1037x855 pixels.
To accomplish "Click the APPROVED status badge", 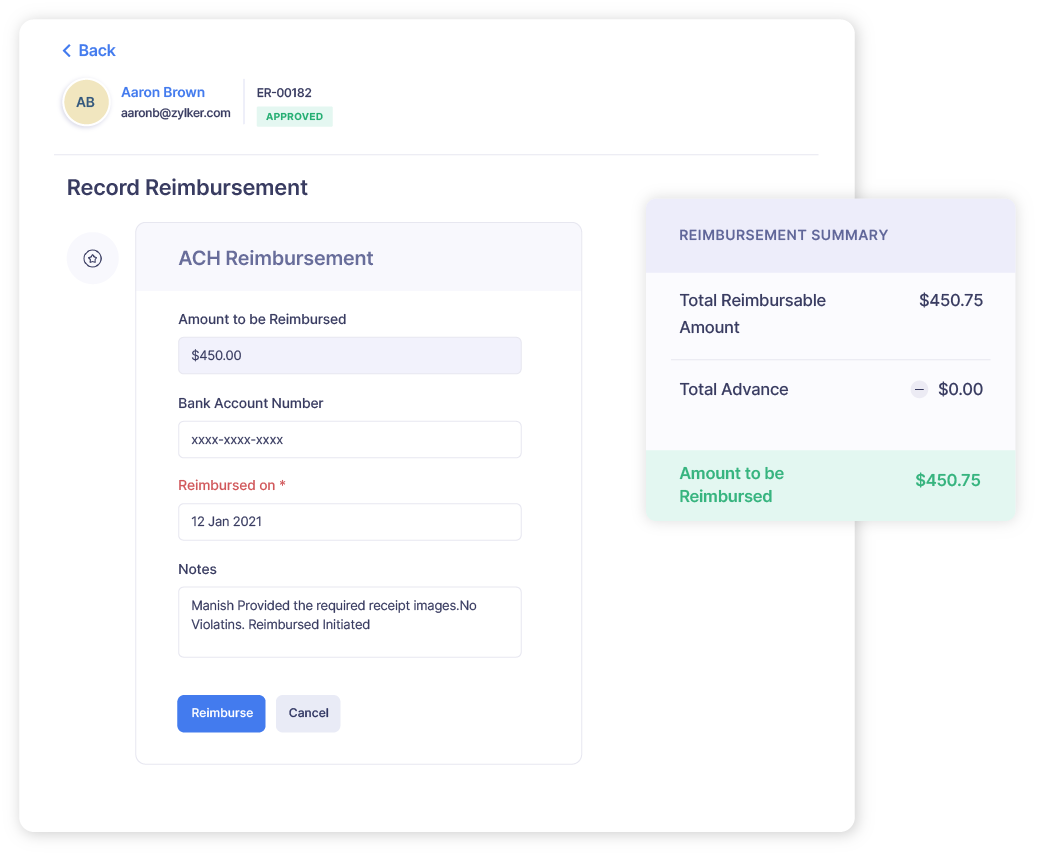I will pos(294,116).
